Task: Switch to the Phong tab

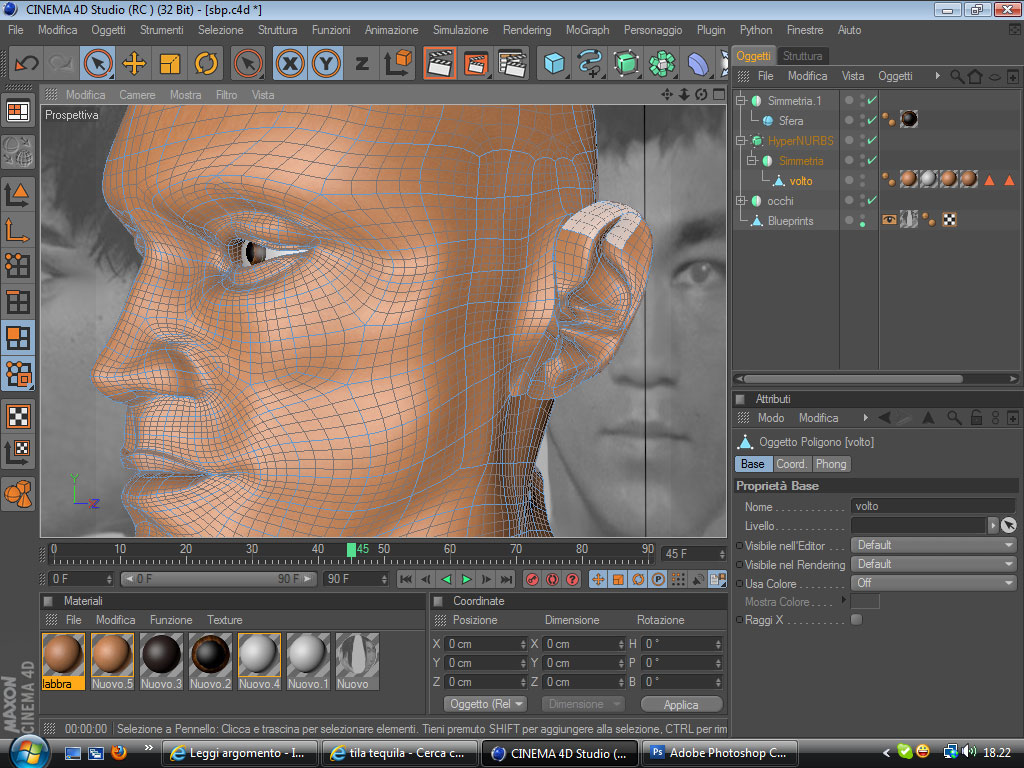Action: point(831,464)
